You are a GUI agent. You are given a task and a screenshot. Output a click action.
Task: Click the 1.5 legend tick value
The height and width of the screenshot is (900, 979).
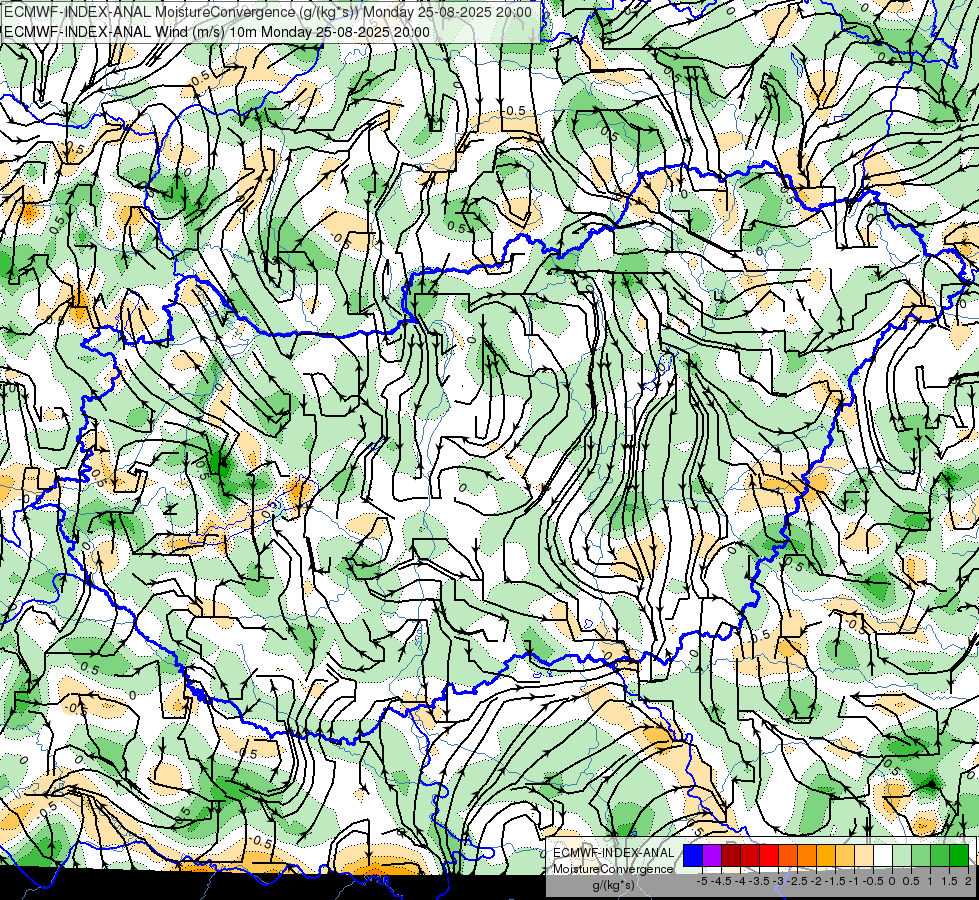[950, 881]
